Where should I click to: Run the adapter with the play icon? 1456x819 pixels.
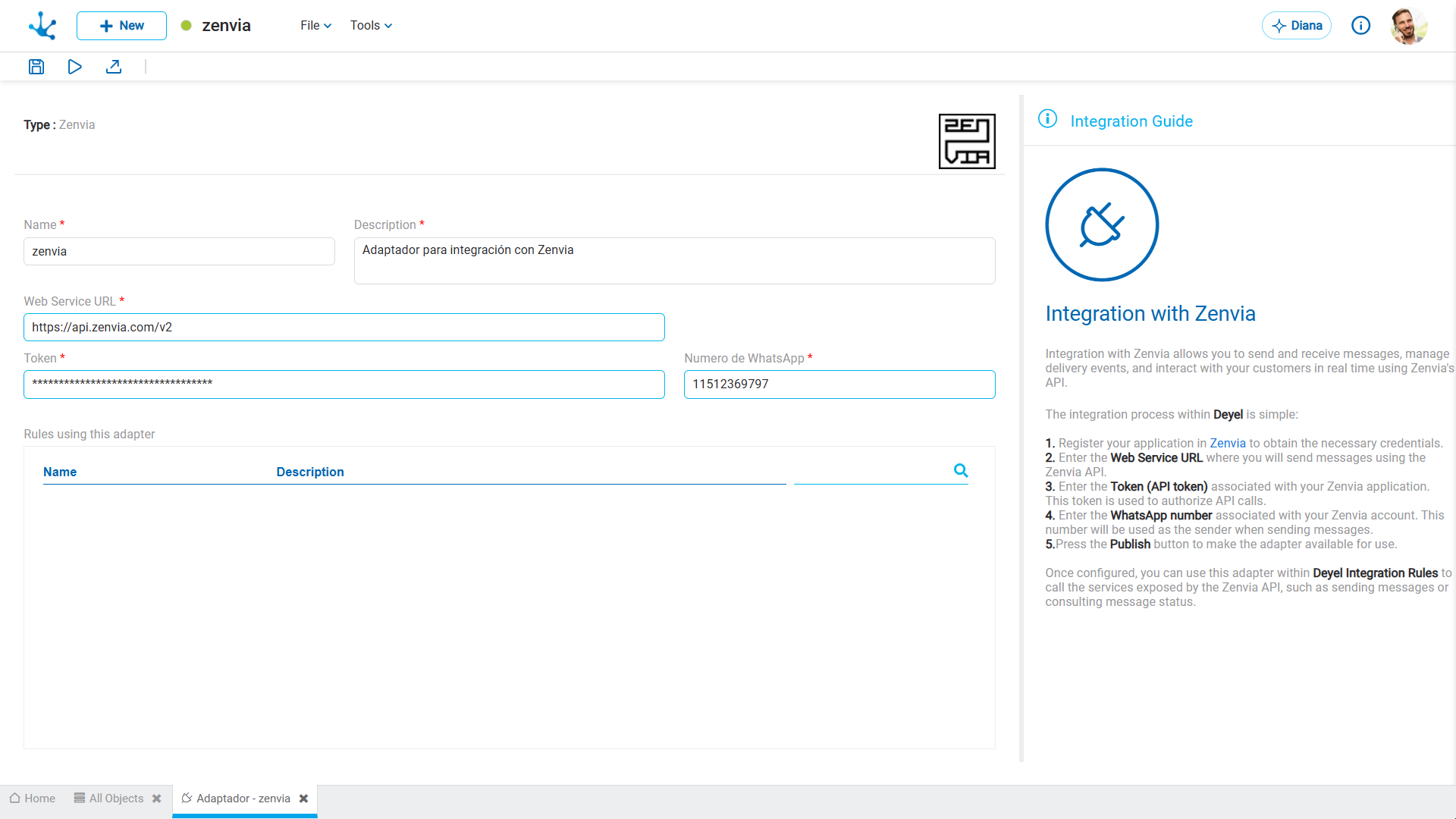(x=74, y=67)
